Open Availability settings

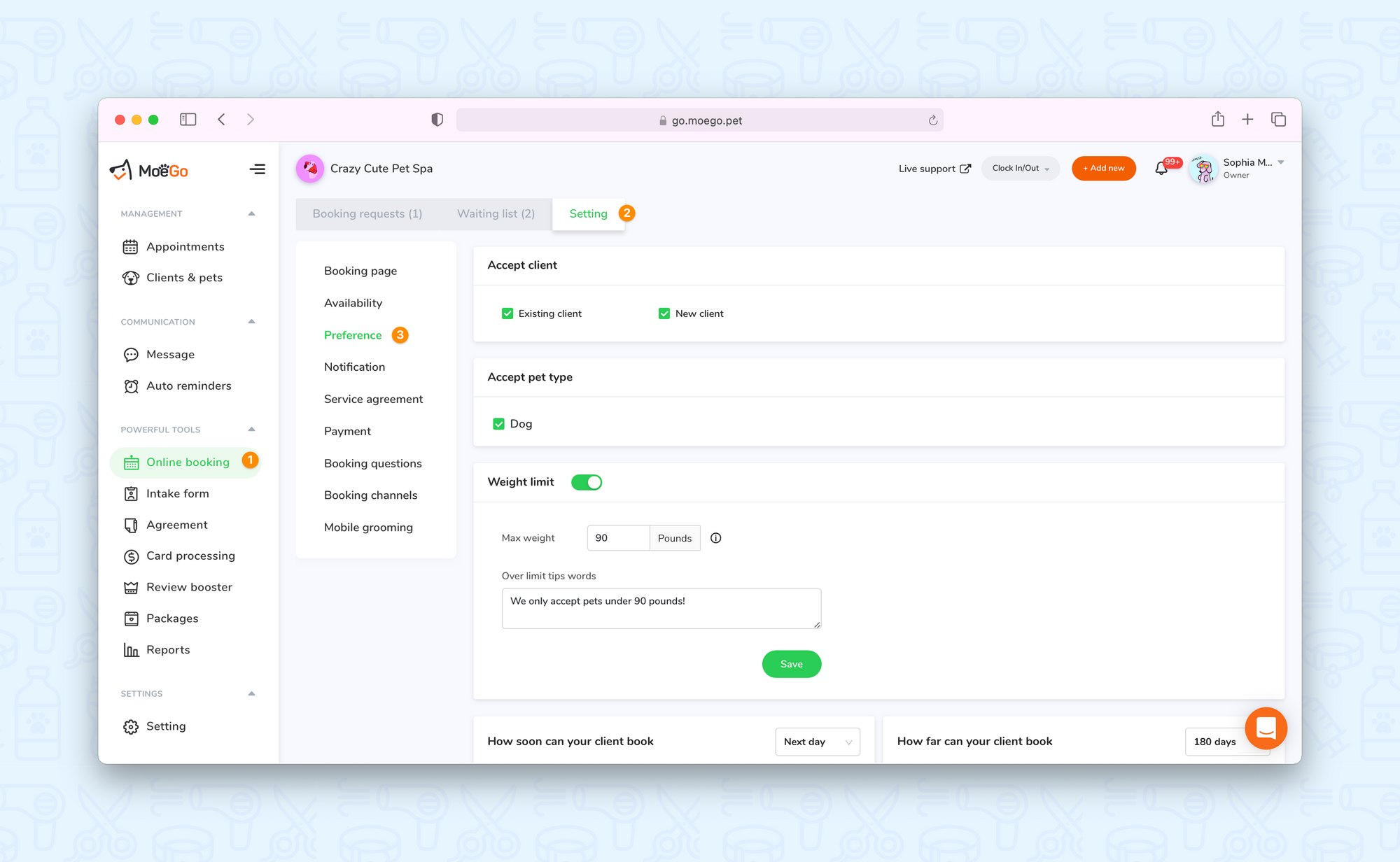click(353, 304)
